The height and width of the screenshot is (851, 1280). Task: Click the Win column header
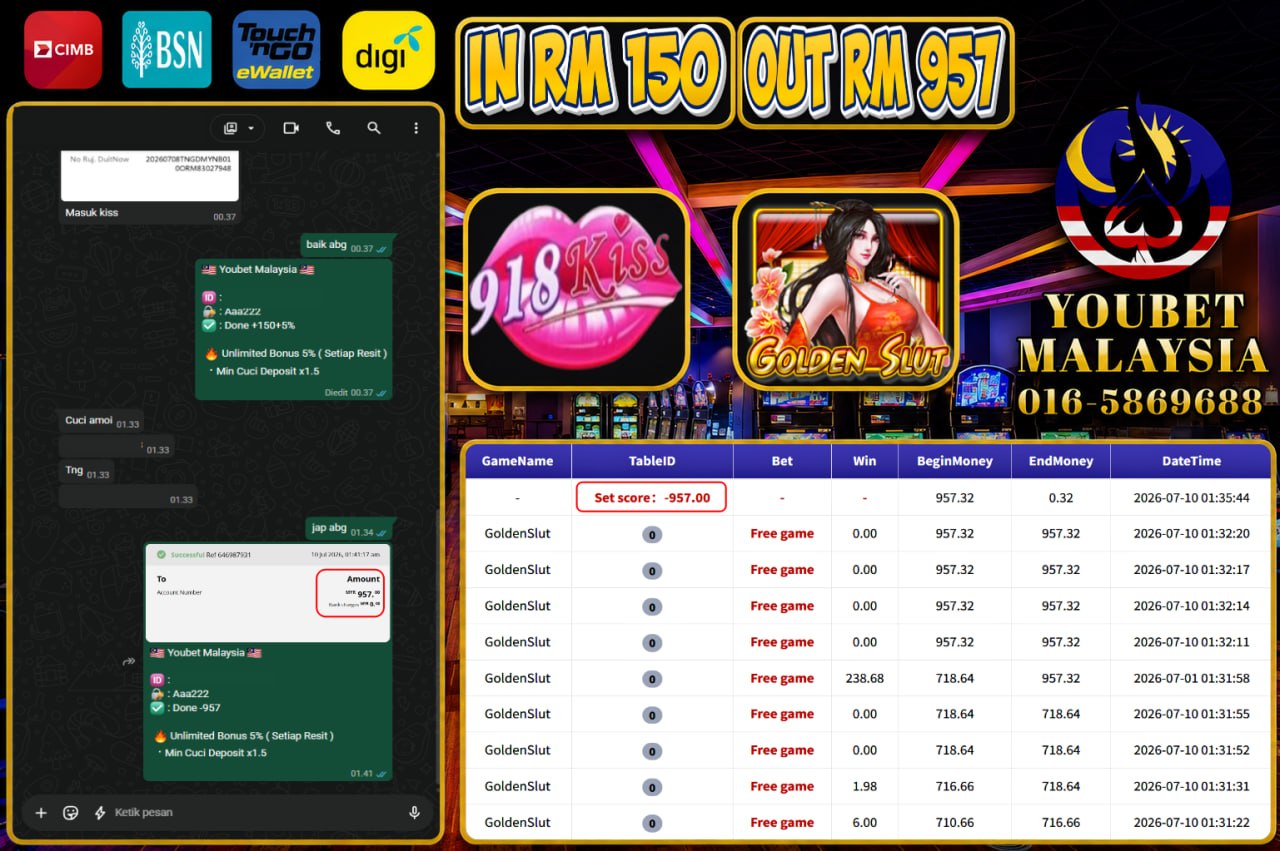[x=865, y=461]
